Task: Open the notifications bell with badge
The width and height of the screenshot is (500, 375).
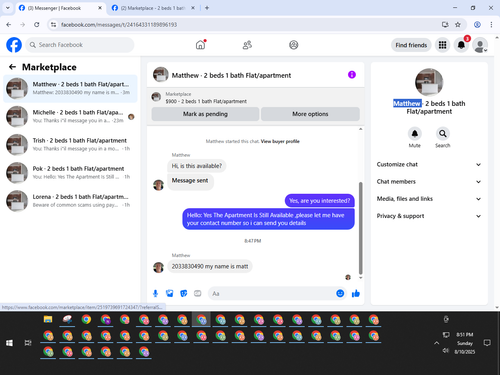Action: click(x=461, y=45)
